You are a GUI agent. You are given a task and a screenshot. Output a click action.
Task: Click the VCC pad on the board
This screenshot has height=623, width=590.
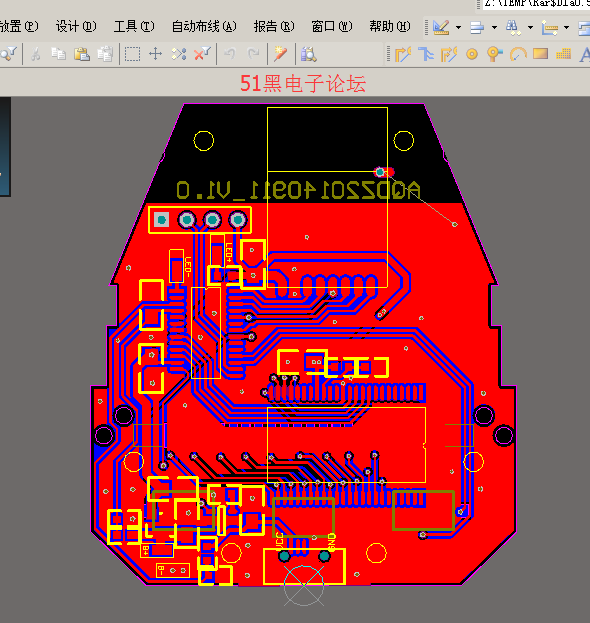pos(284,556)
